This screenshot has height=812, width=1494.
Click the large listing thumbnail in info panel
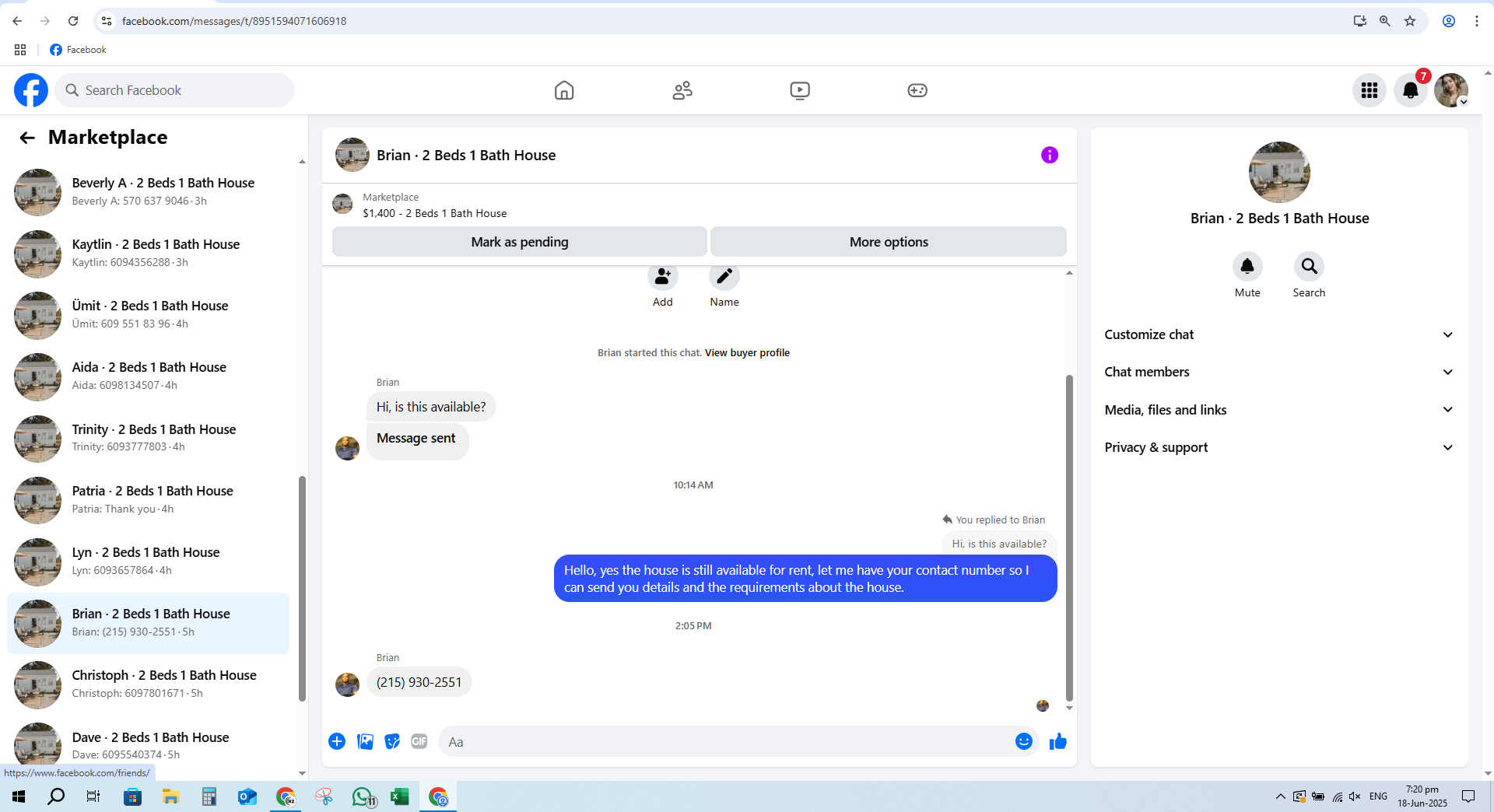(x=1279, y=172)
